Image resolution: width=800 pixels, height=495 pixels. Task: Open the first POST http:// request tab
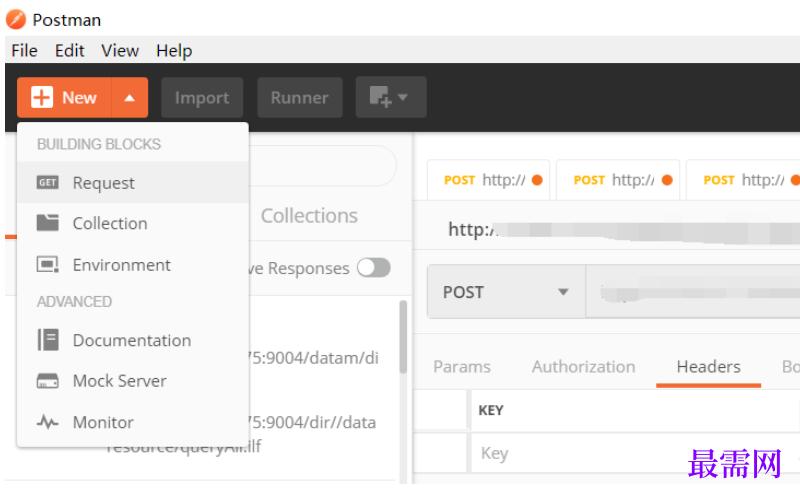coord(488,180)
